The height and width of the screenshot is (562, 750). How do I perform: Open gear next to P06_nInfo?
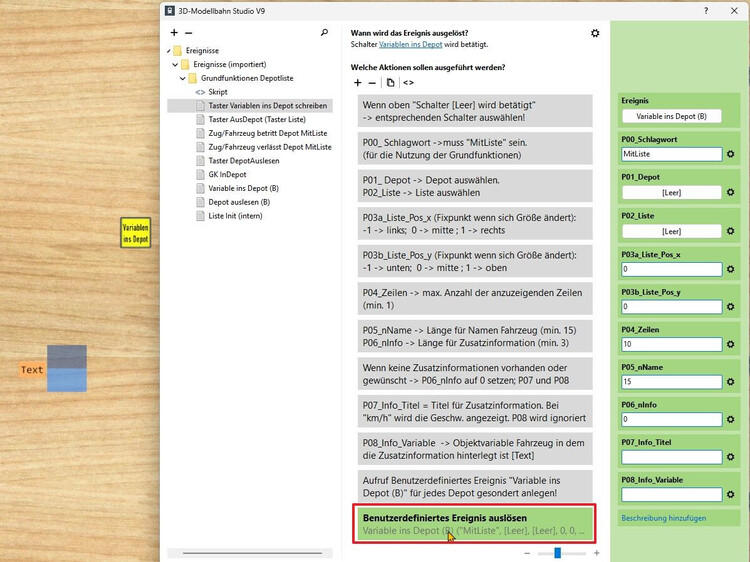[730, 419]
